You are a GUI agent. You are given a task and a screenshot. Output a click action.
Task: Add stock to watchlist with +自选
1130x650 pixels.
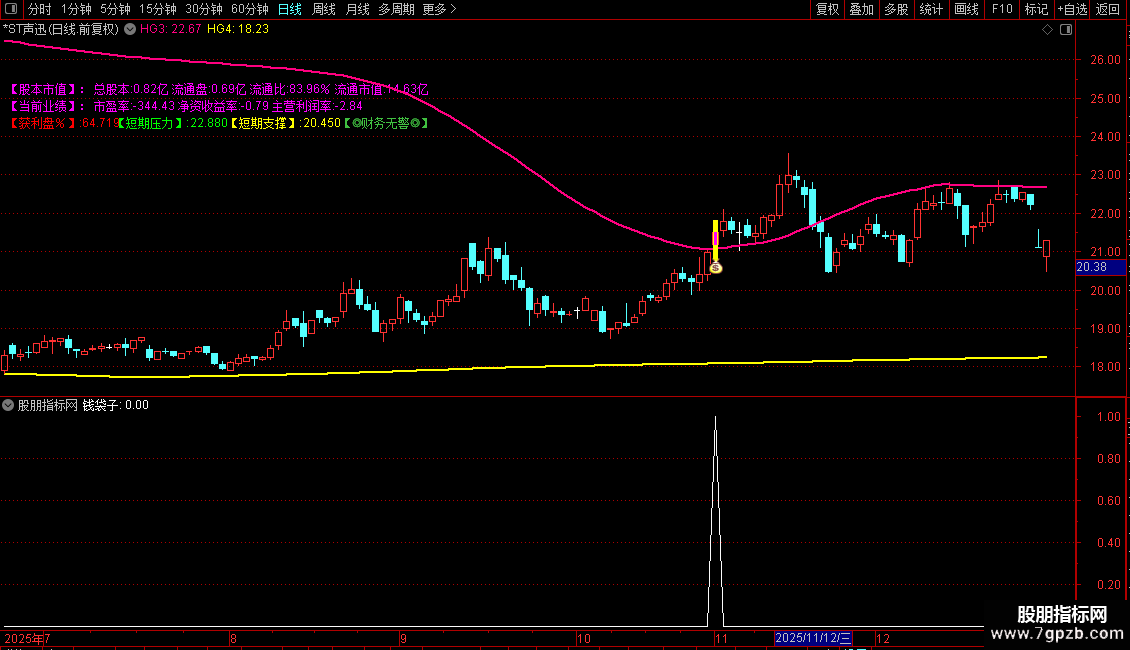click(x=1072, y=9)
